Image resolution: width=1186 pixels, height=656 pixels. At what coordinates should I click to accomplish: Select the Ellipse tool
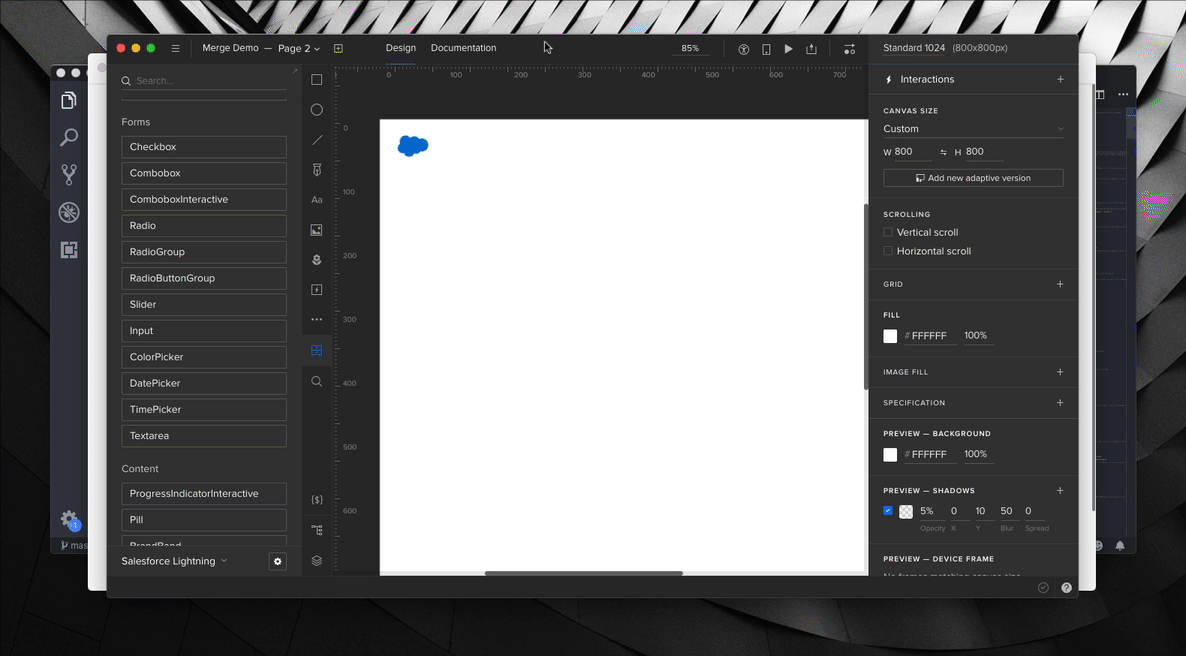click(x=317, y=110)
